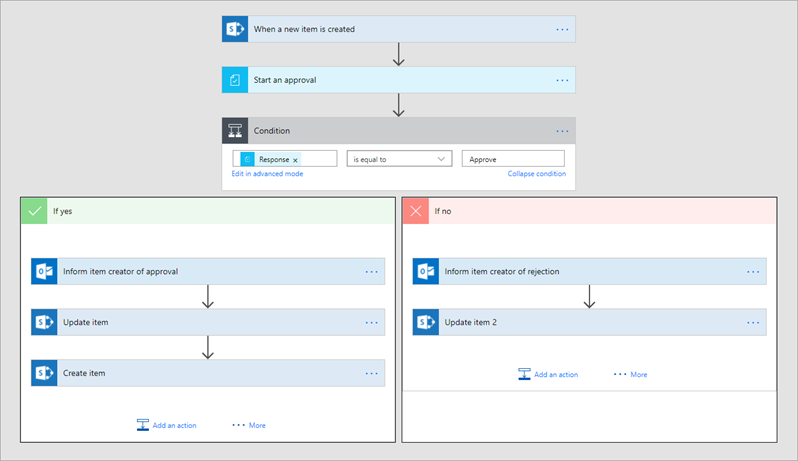The height and width of the screenshot is (461, 798).
Task: Click SharePoint icon on Update item 2
Action: pyautogui.click(x=426, y=322)
